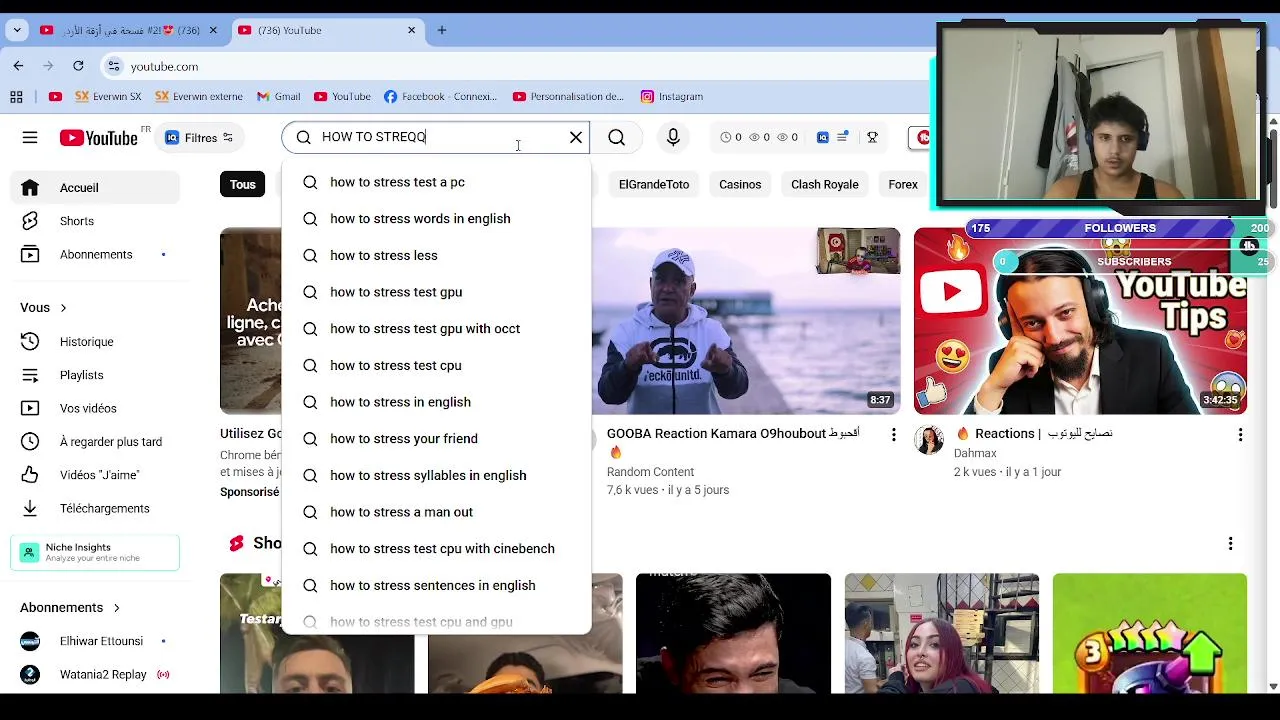
Task: Open Téléchargements in the sidebar
Action: pyautogui.click(x=96, y=508)
